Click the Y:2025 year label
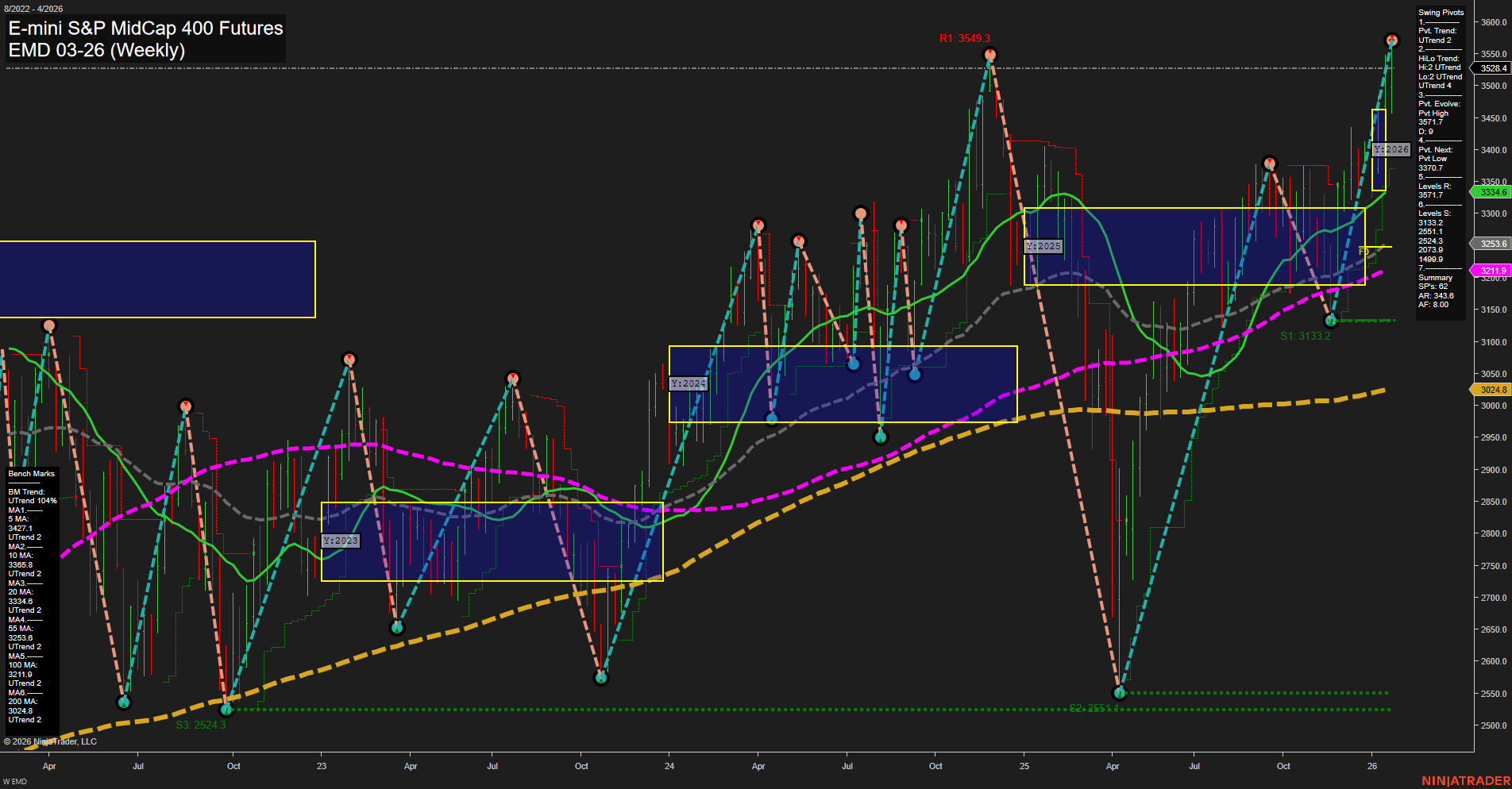 1043,246
